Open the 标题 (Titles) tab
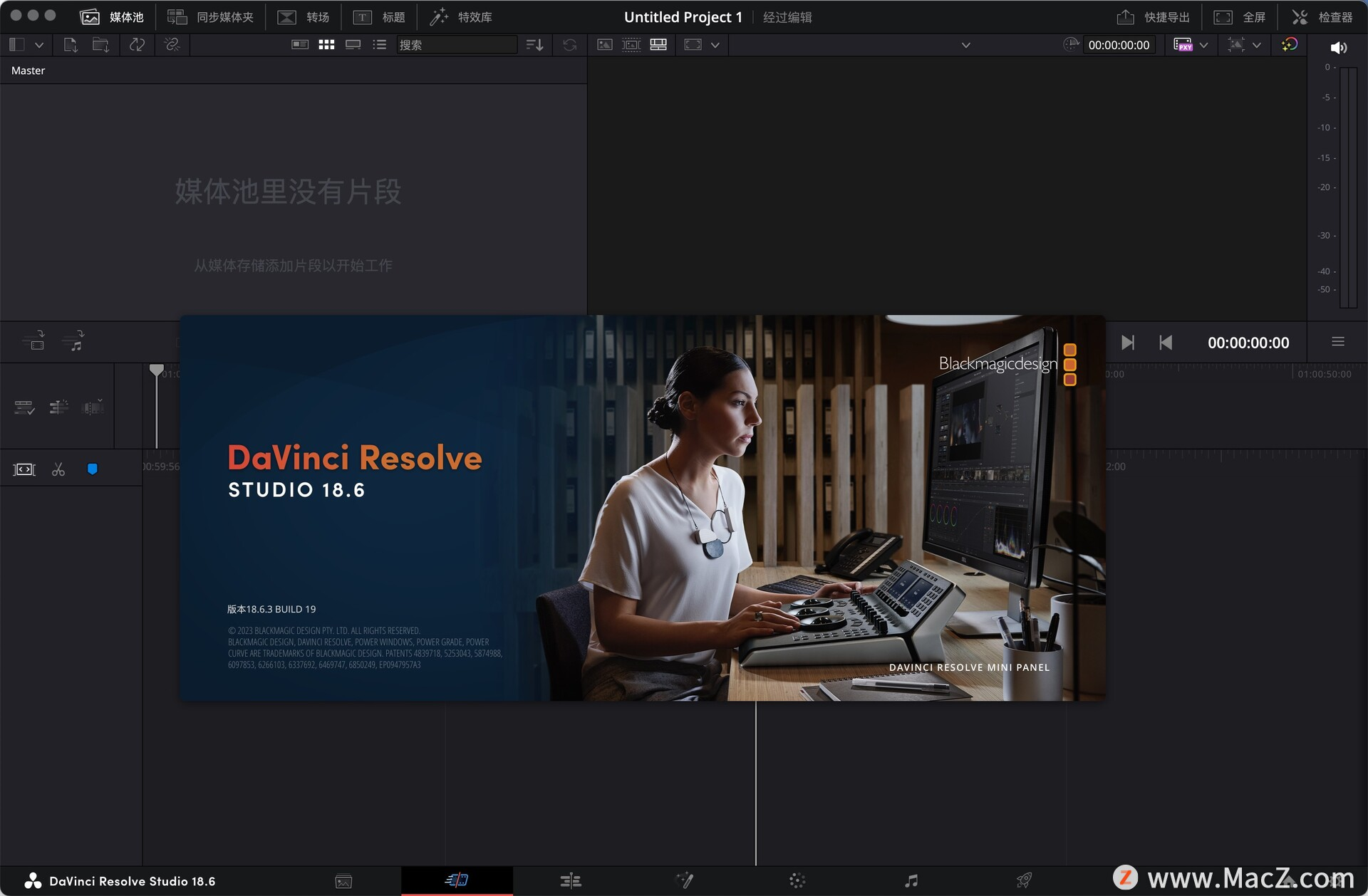This screenshot has height=896, width=1368. click(379, 17)
